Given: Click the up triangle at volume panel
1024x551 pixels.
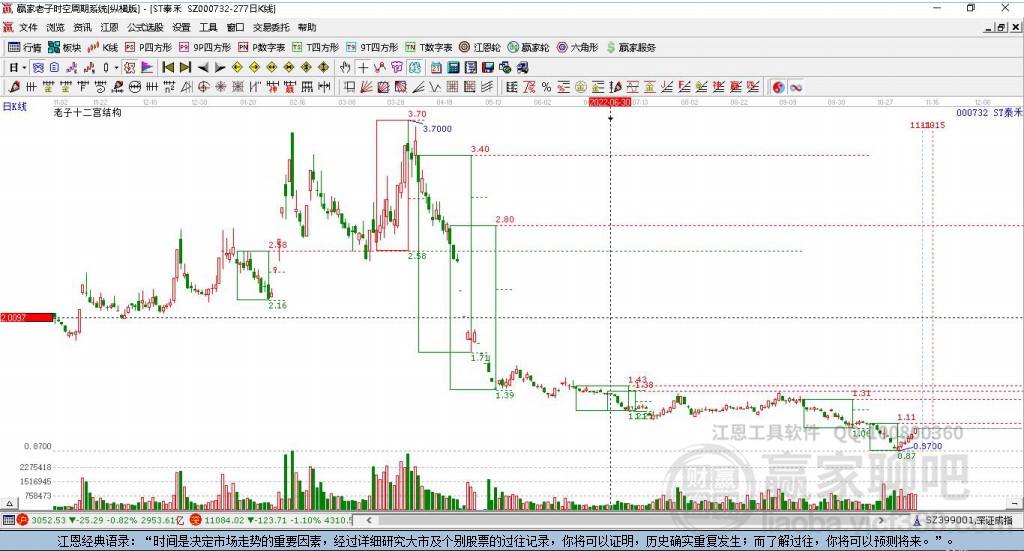Looking at the screenshot, I should point(9,503).
